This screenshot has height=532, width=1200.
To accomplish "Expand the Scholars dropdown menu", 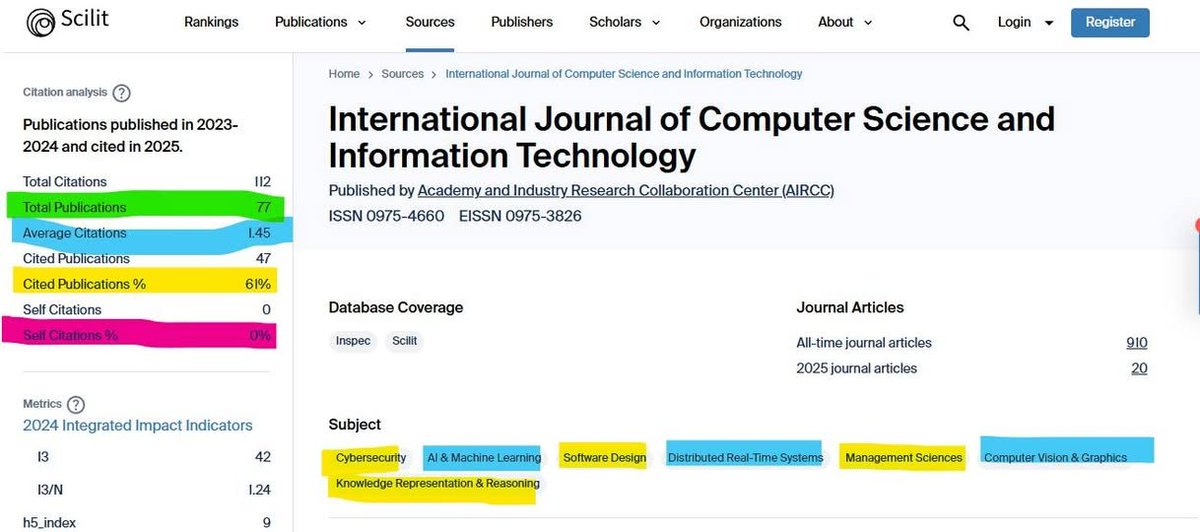I will tap(625, 22).
